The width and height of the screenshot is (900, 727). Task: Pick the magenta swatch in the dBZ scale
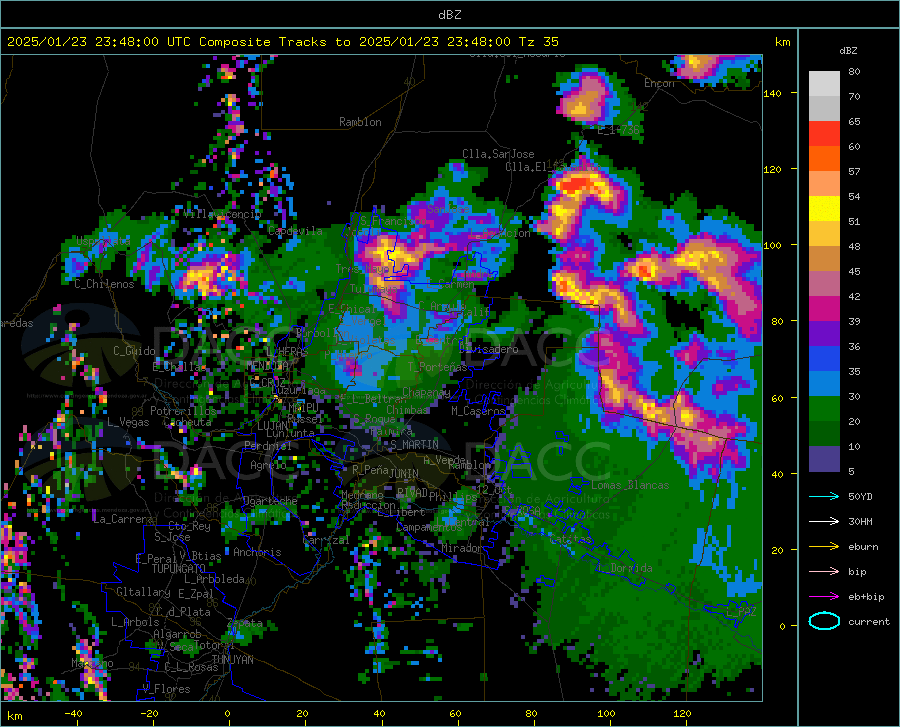pos(824,309)
